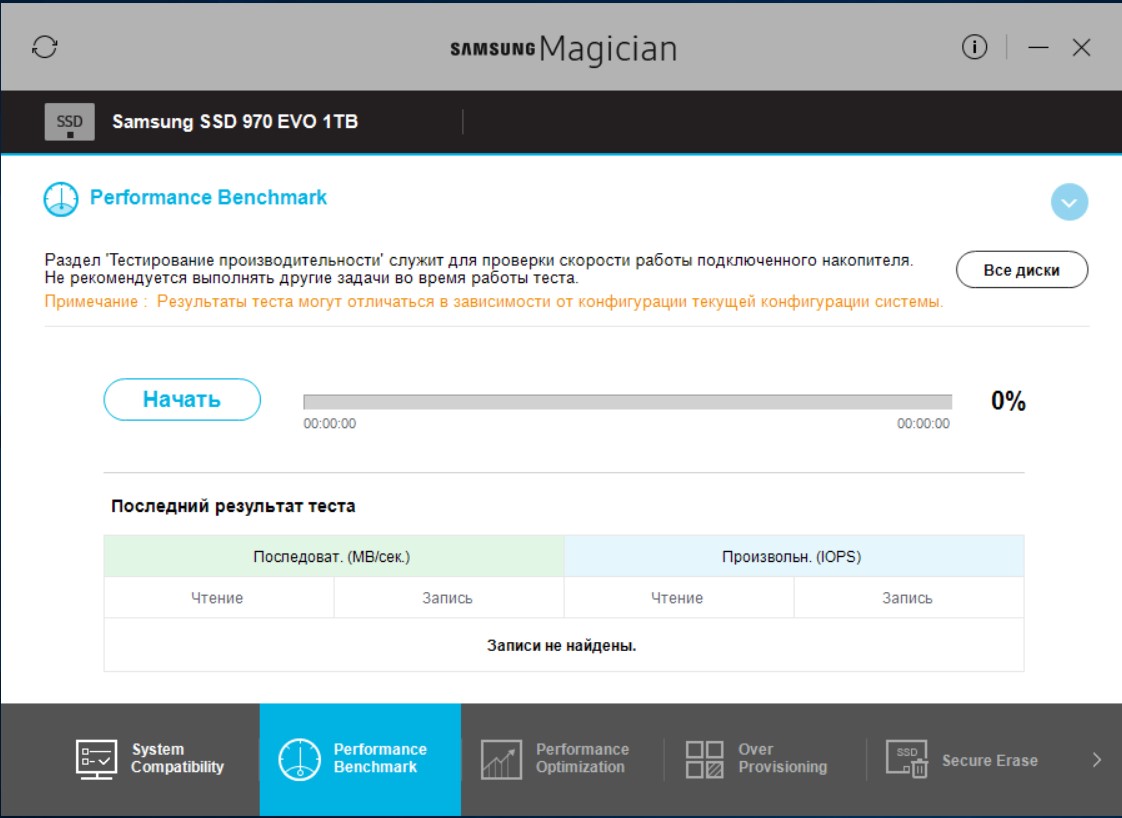Viewport: 1122px width, 818px height.
Task: Click Последний результат теста heading
Action: click(x=233, y=506)
